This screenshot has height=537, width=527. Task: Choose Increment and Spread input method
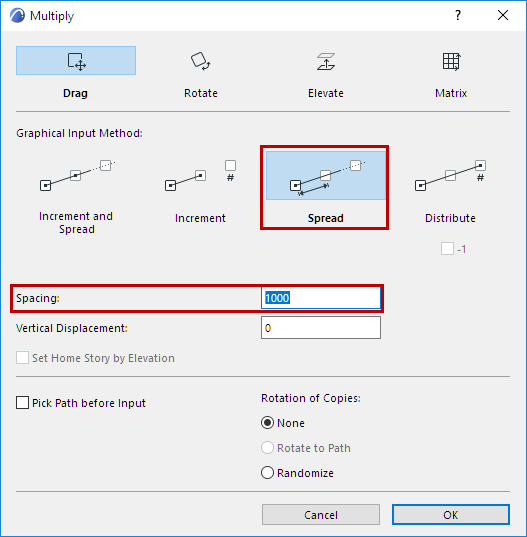[x=77, y=175]
